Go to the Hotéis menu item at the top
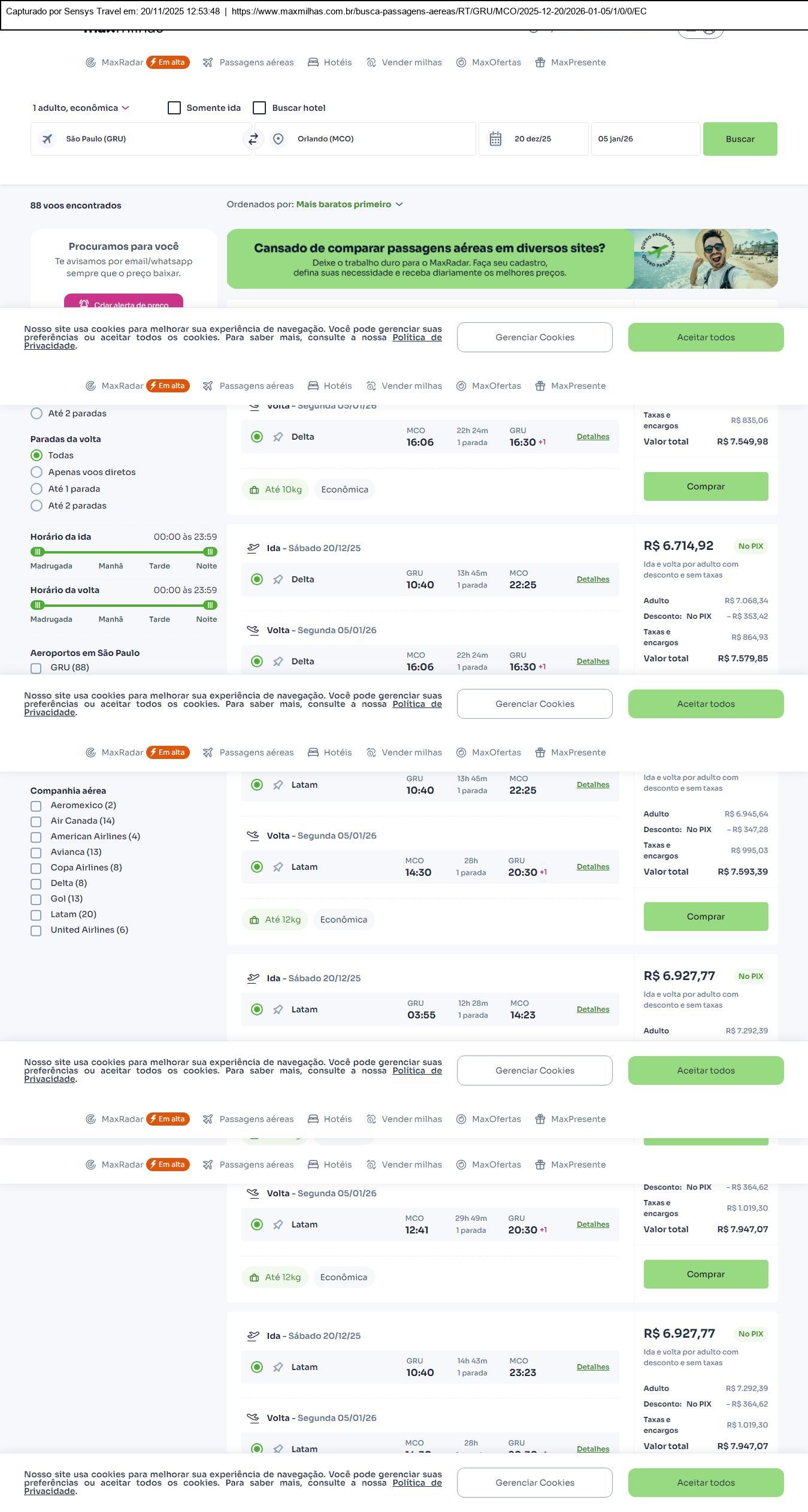This screenshot has width=808, height=1512. 330,62
